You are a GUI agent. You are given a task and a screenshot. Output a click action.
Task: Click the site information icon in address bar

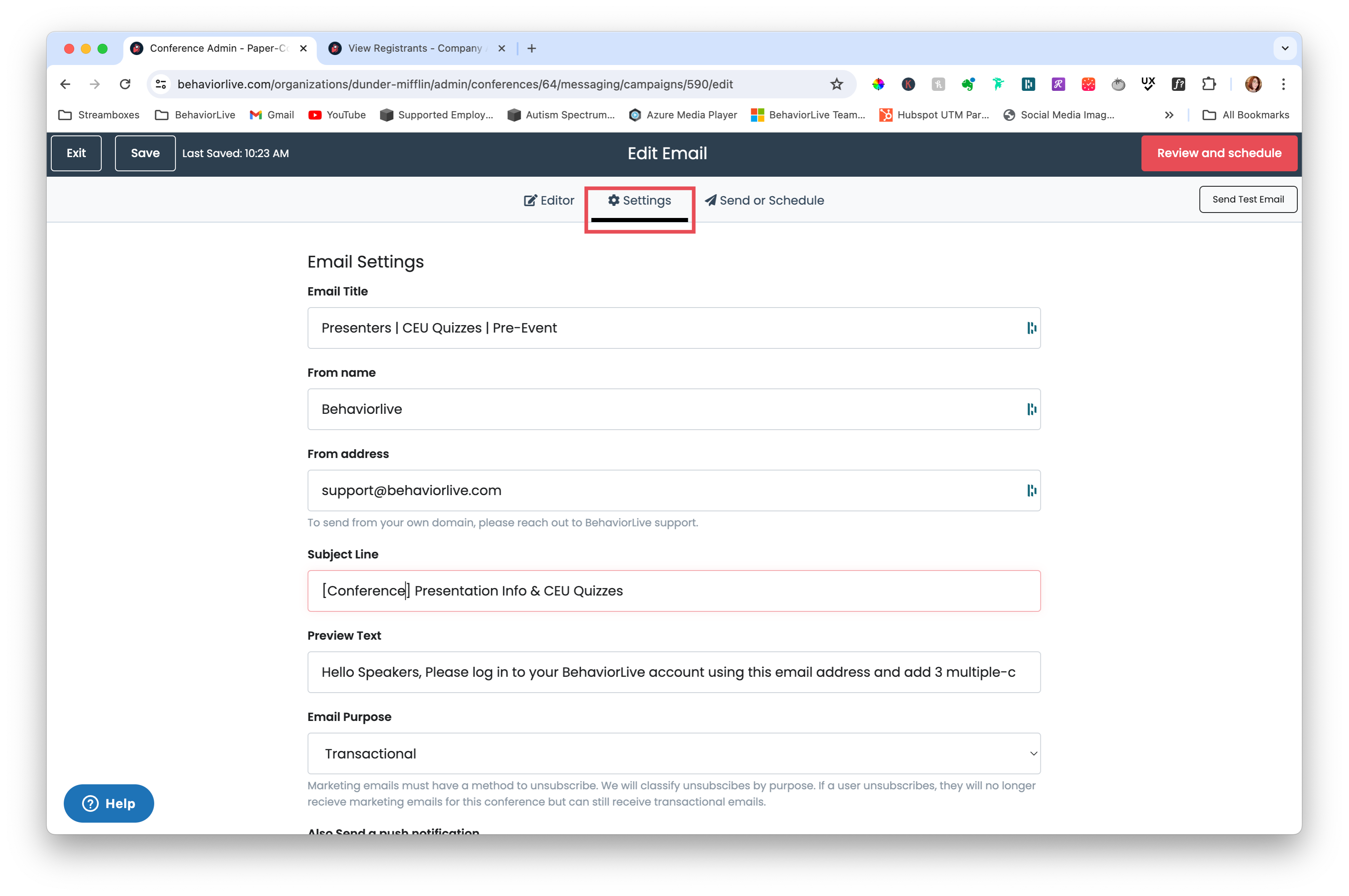point(161,84)
